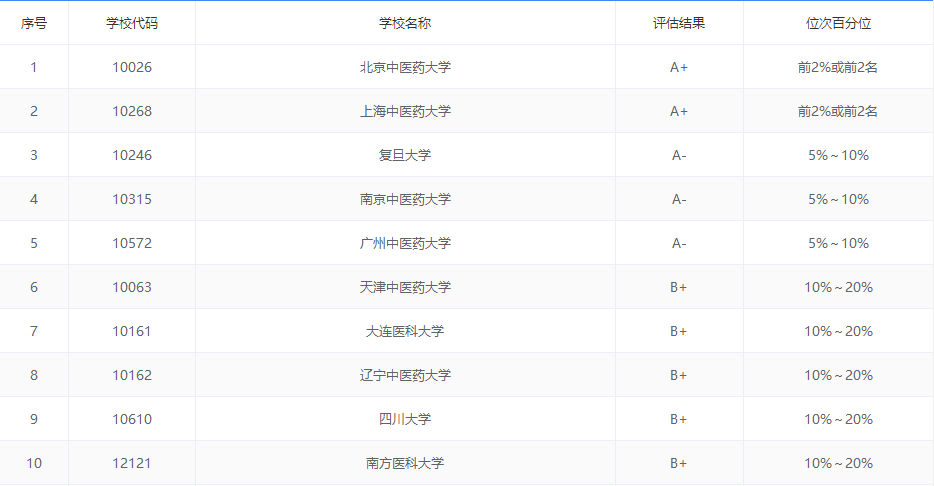Select the 四川大学 school name
The image size is (934, 486).
405,419
